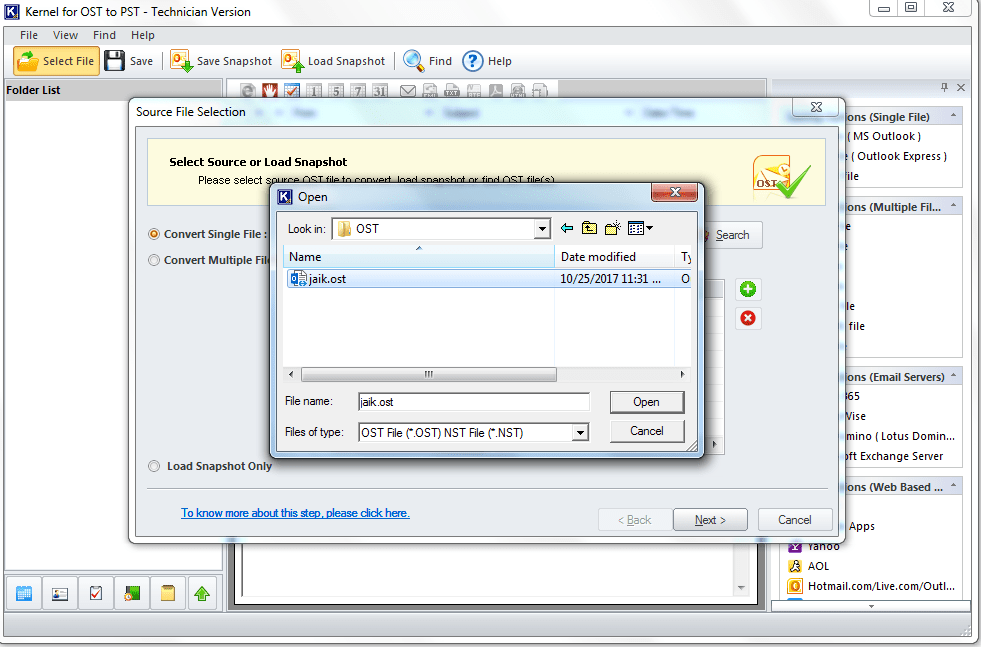
Task: Click the 'To know more about this step' link
Action: tap(295, 513)
